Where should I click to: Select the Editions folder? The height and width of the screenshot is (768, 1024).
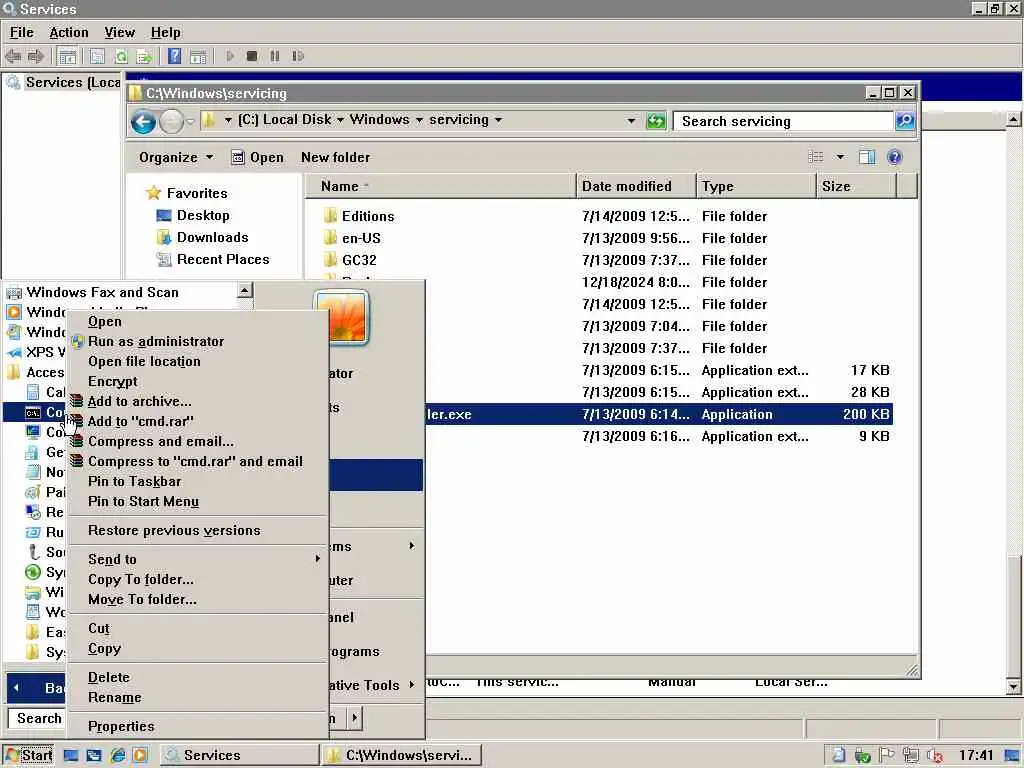coord(368,216)
